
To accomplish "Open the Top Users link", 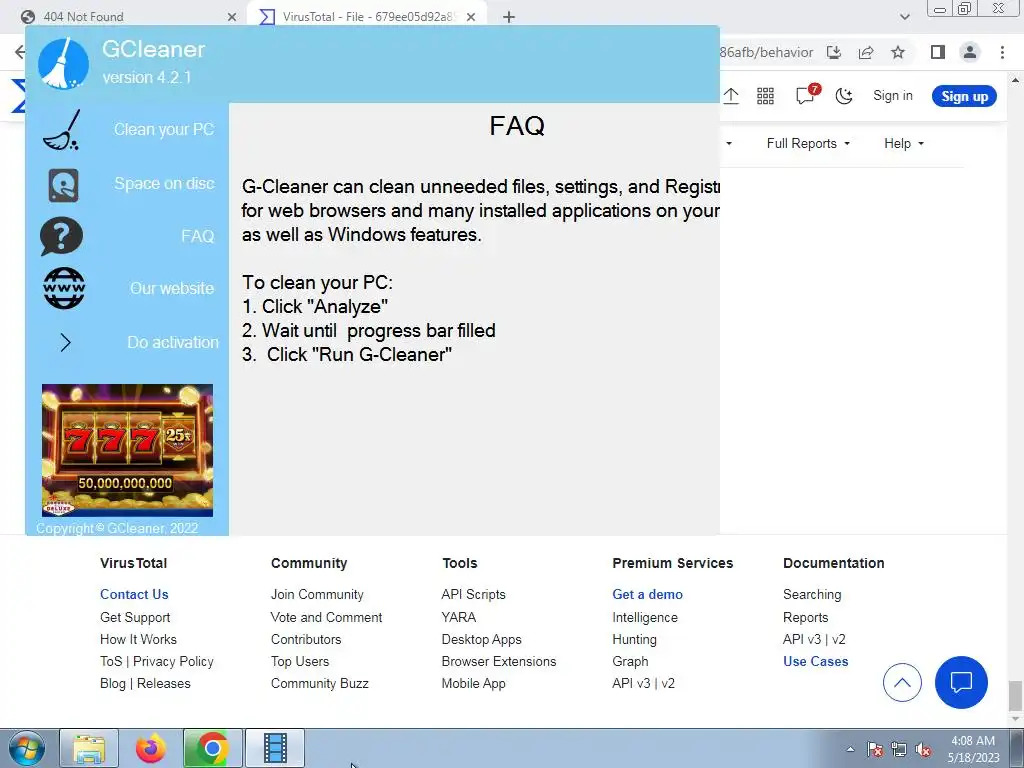I will 300,661.
